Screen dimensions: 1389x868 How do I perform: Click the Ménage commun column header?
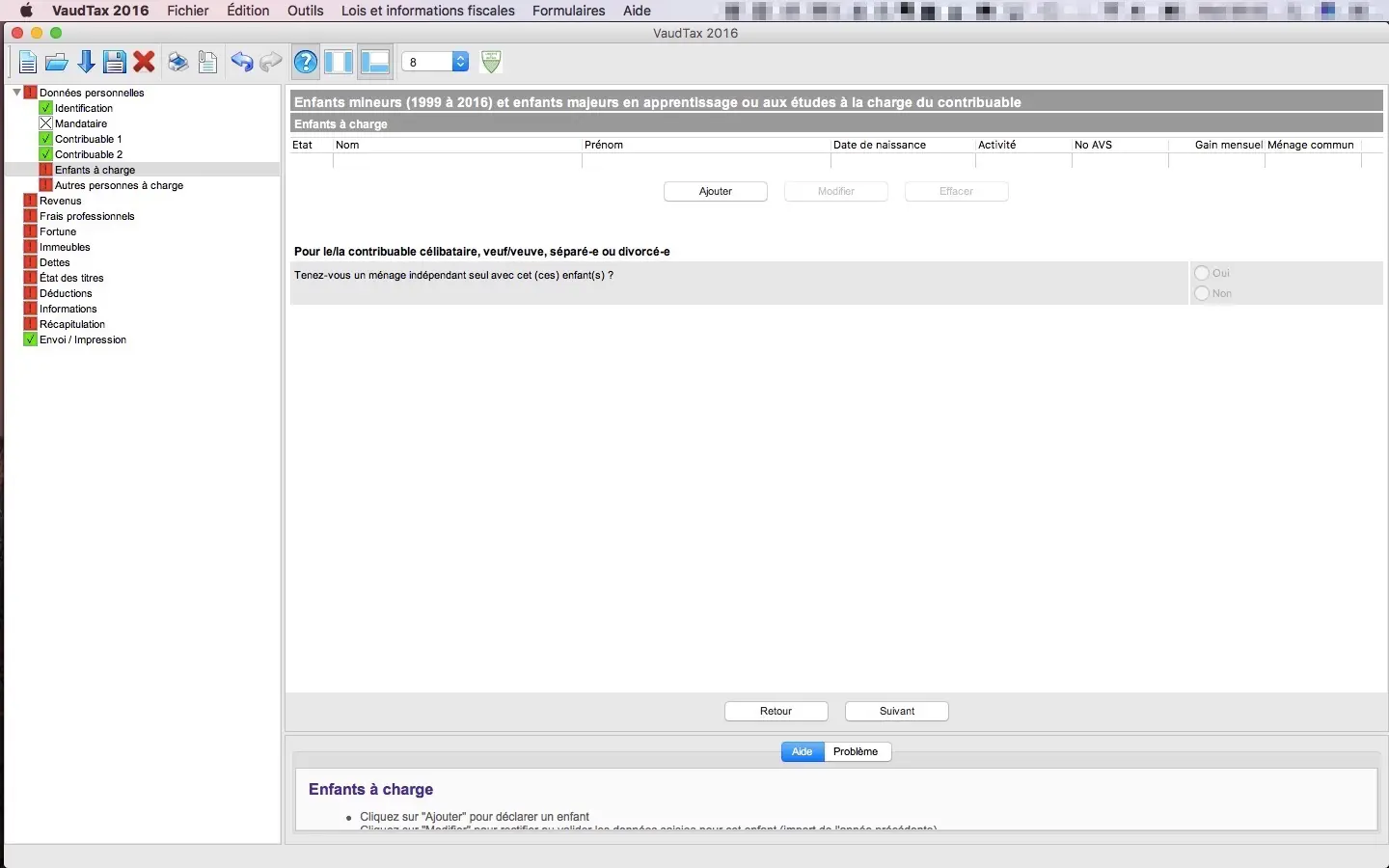click(1313, 145)
